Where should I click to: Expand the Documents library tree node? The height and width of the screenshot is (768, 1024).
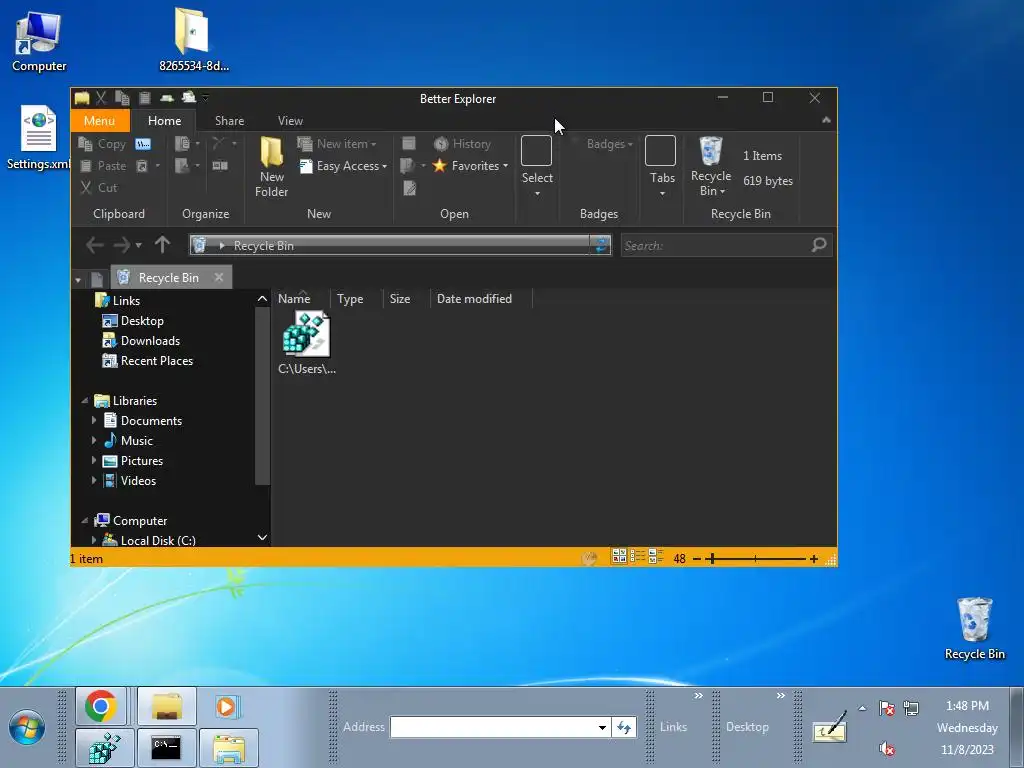94,421
